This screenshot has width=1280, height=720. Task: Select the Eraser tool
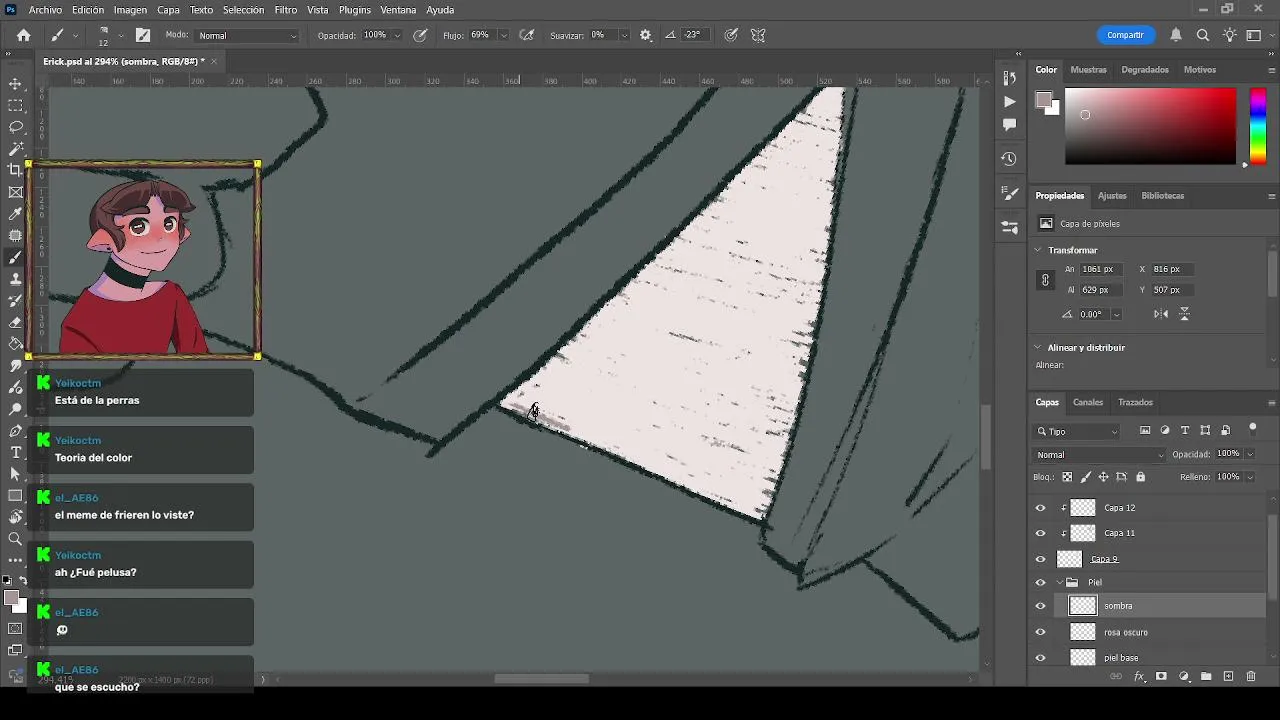pyautogui.click(x=15, y=322)
